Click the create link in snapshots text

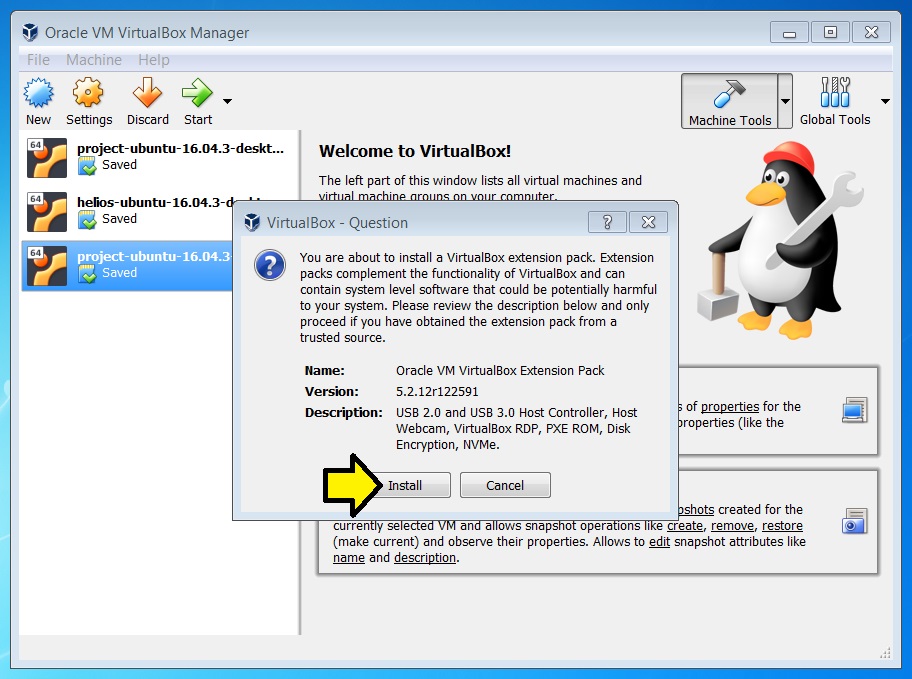pos(685,526)
